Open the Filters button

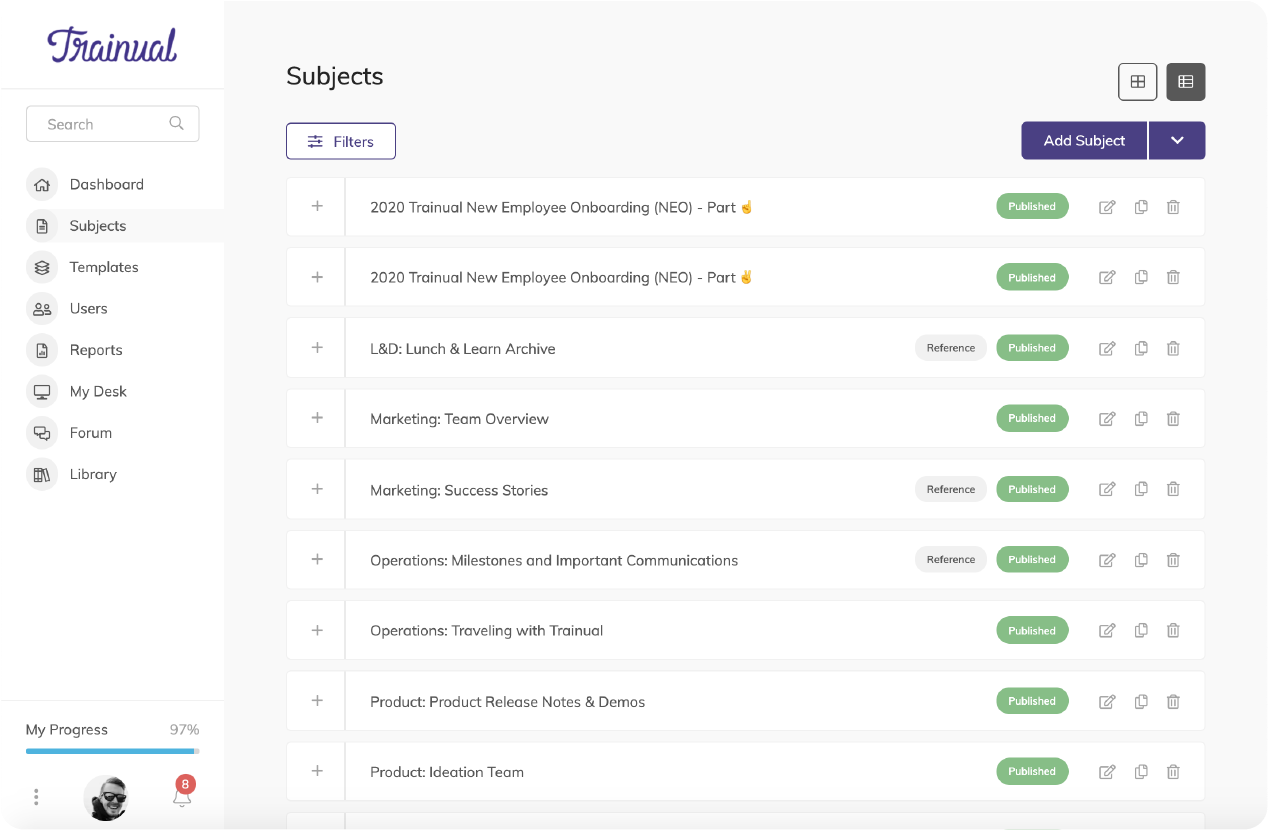341,141
